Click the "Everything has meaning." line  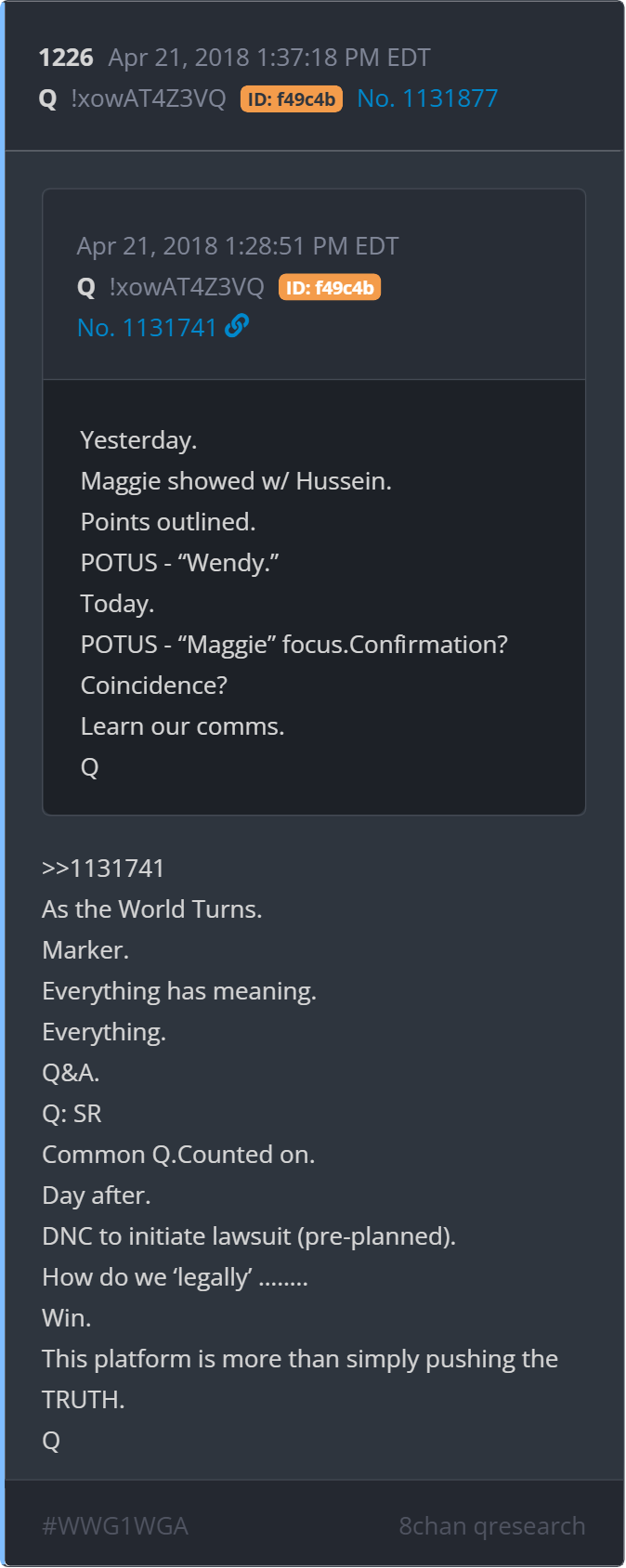pyautogui.click(x=179, y=991)
